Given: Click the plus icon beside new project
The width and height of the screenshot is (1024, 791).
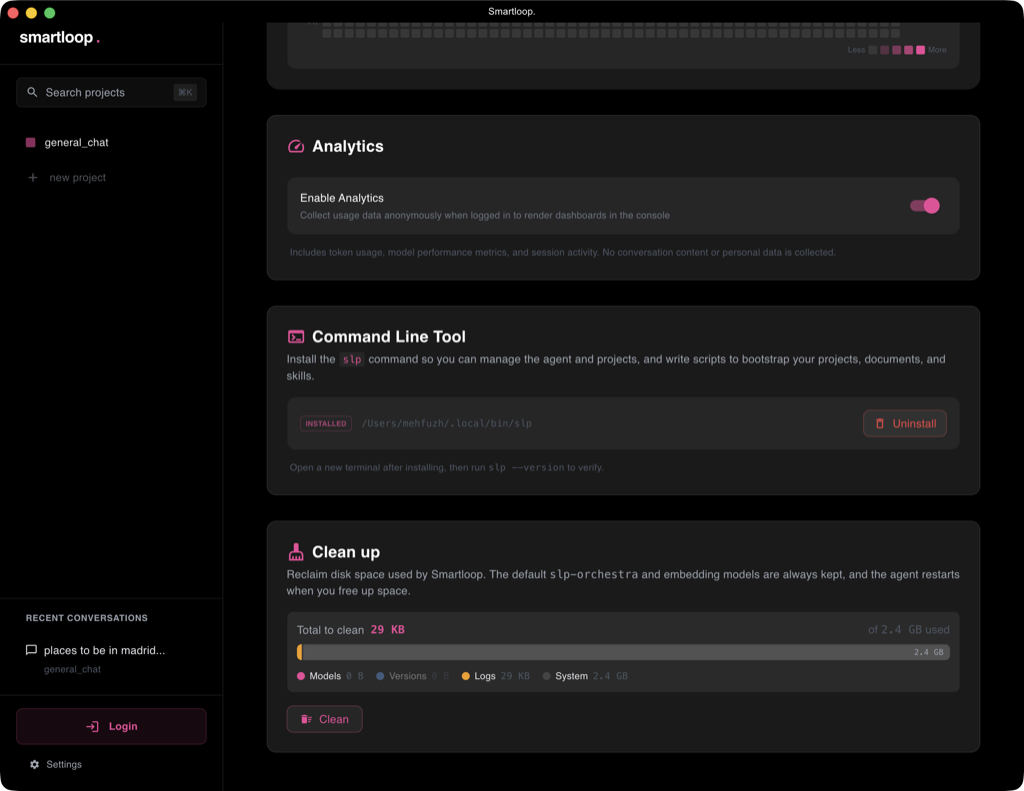Looking at the screenshot, I should pyautogui.click(x=33, y=178).
